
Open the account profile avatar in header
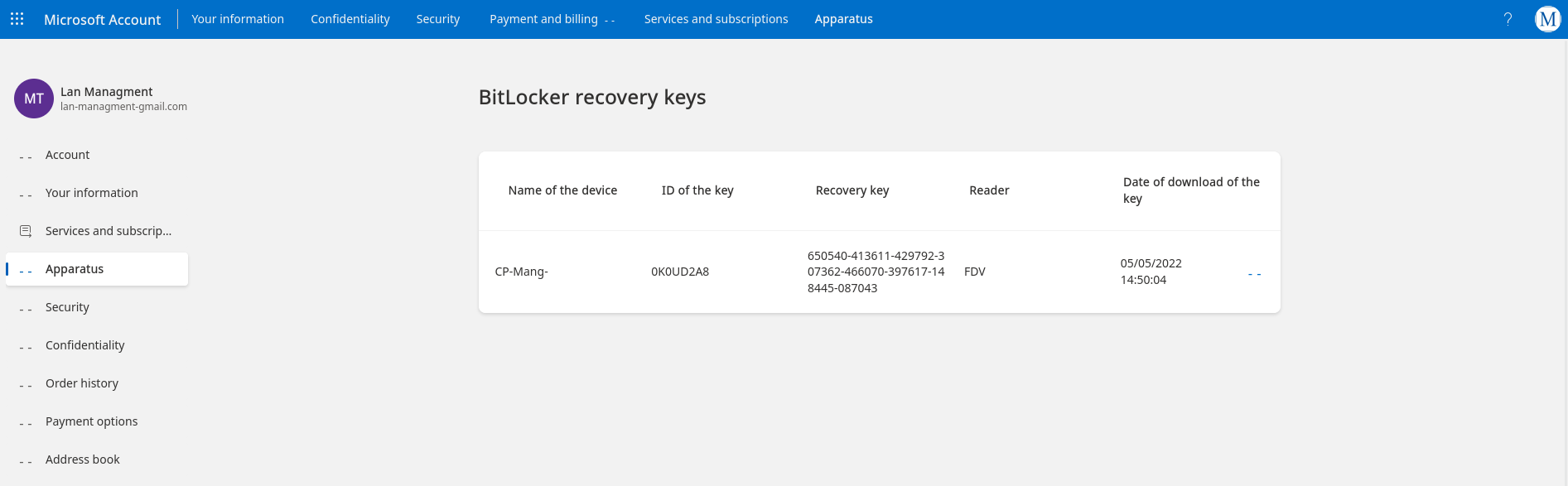coord(1547,19)
